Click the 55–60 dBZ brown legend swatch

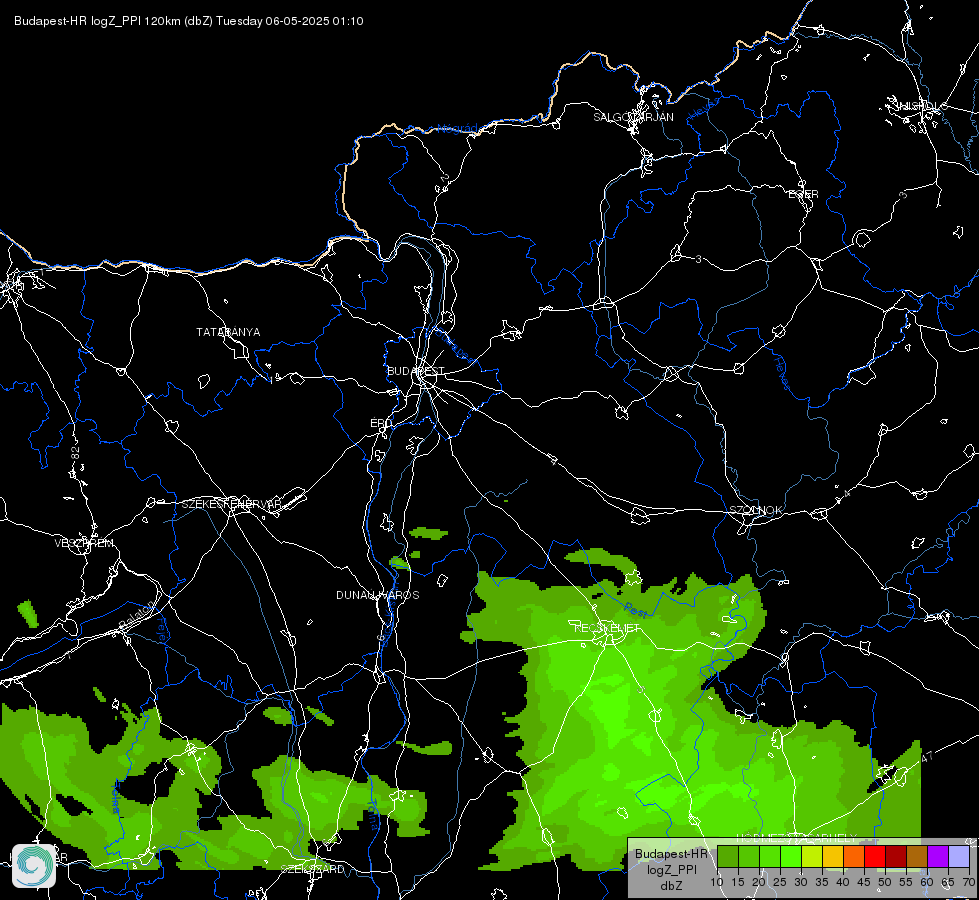pos(917,856)
